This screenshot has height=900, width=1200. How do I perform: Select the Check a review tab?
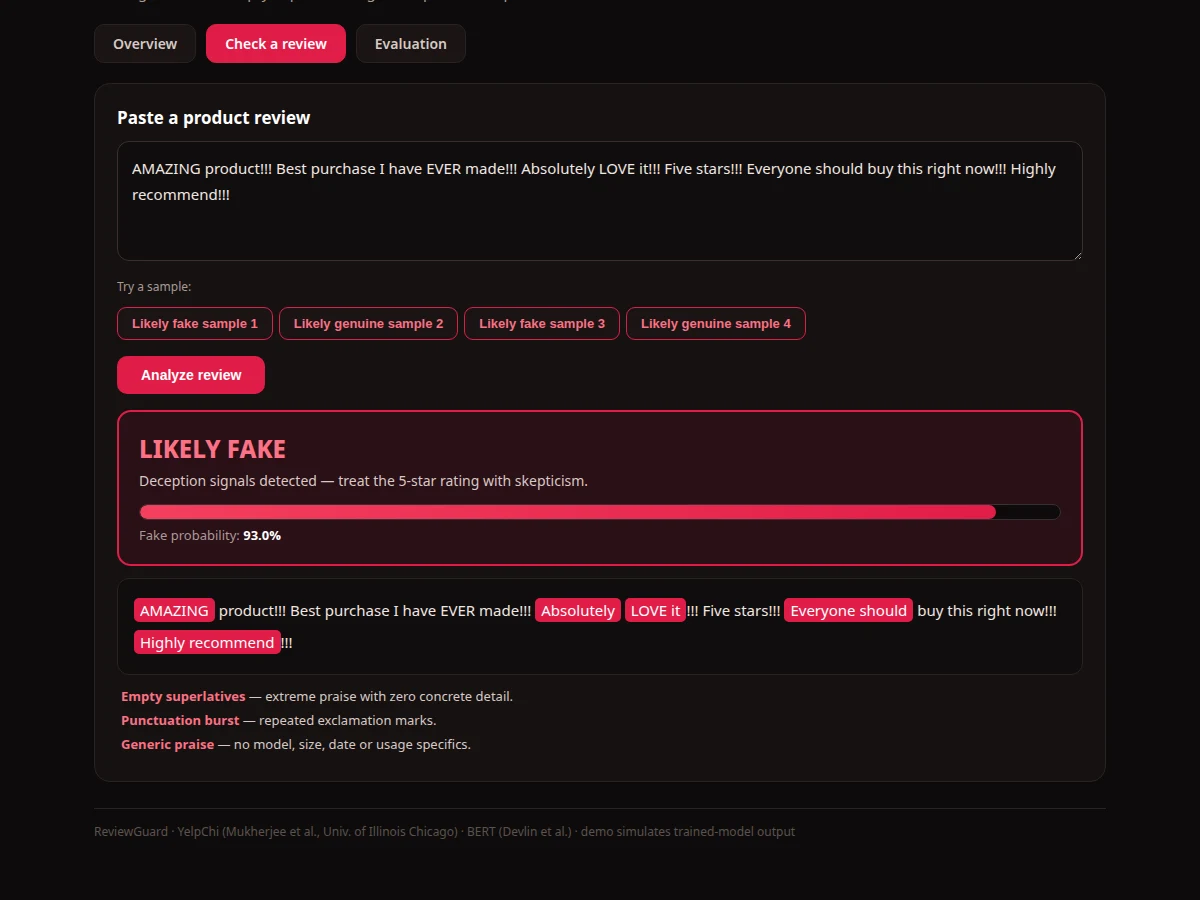(x=276, y=44)
